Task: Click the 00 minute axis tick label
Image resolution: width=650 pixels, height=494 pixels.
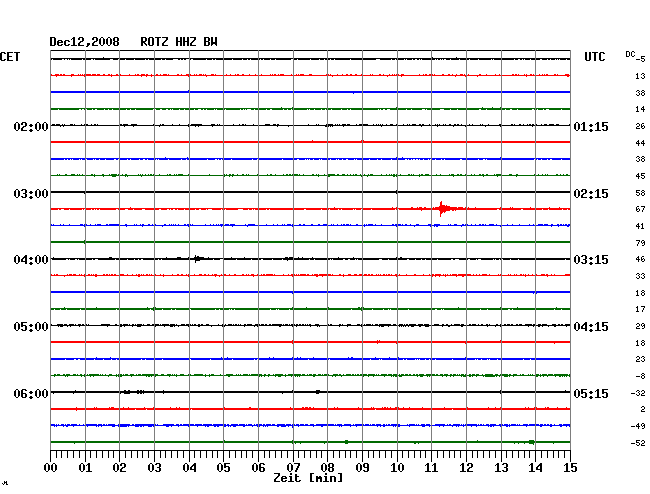Action: [51, 468]
